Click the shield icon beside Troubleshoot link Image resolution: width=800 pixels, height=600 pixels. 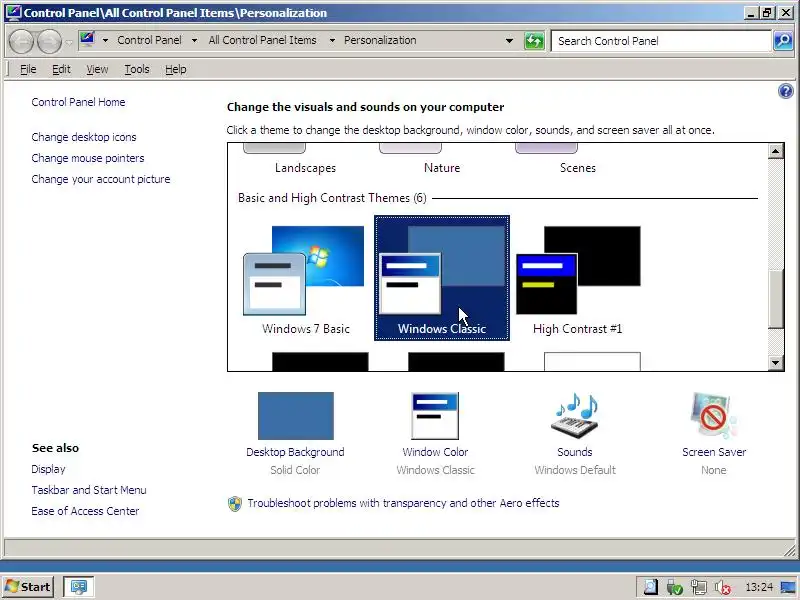[x=235, y=504]
